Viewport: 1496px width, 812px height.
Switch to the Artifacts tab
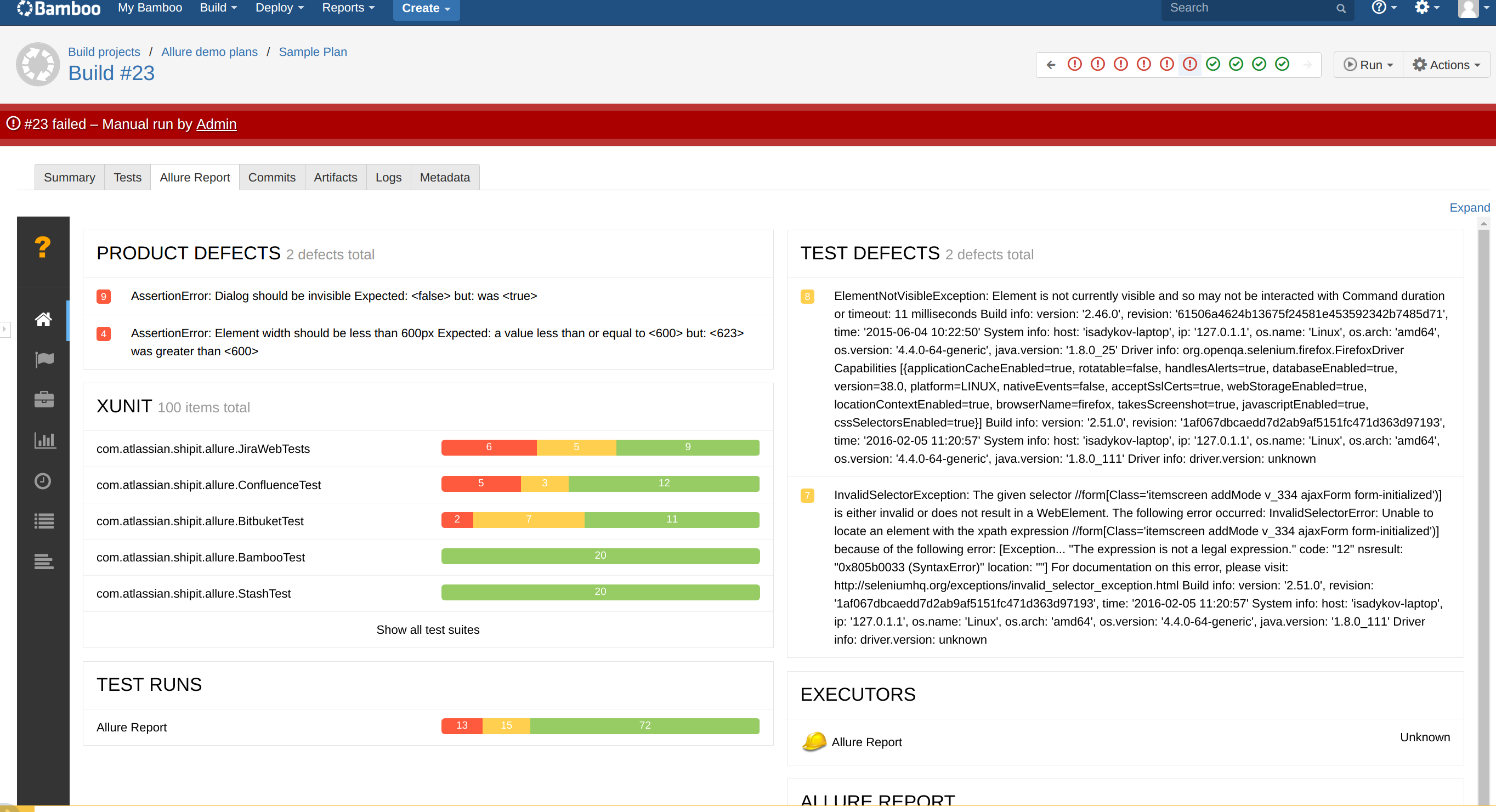[336, 177]
